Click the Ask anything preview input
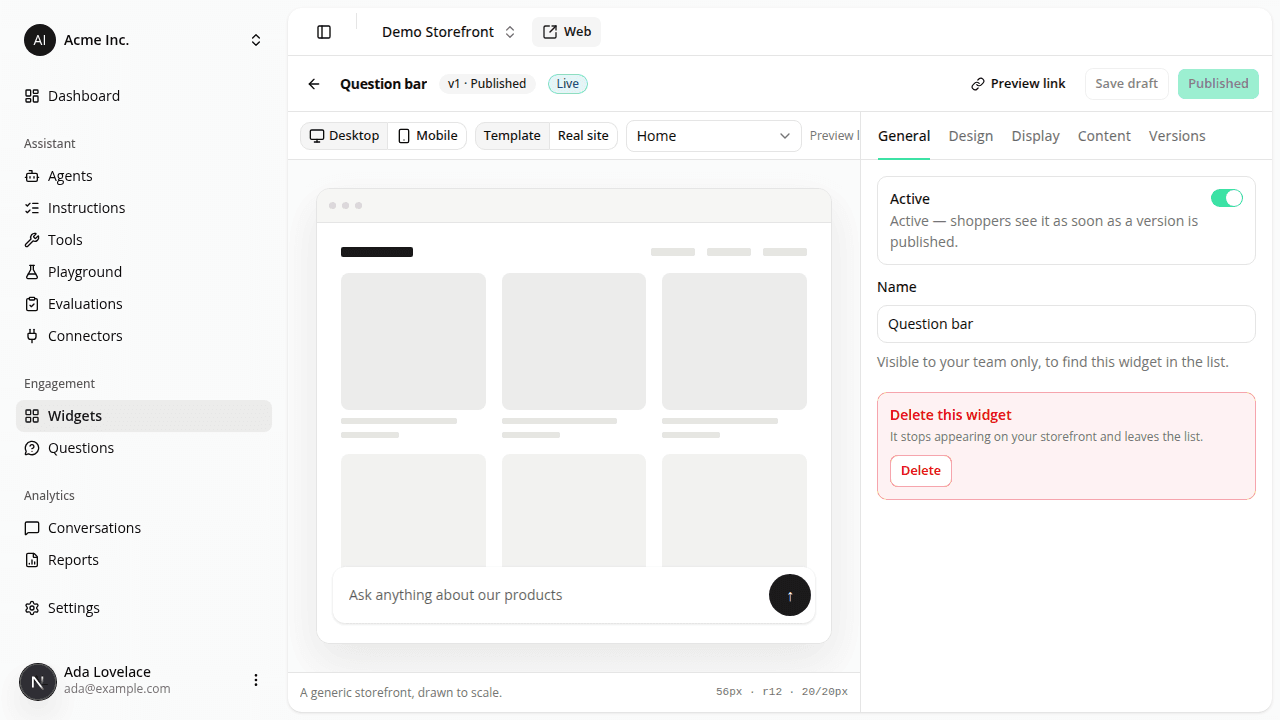The image size is (1280, 720). [550, 595]
